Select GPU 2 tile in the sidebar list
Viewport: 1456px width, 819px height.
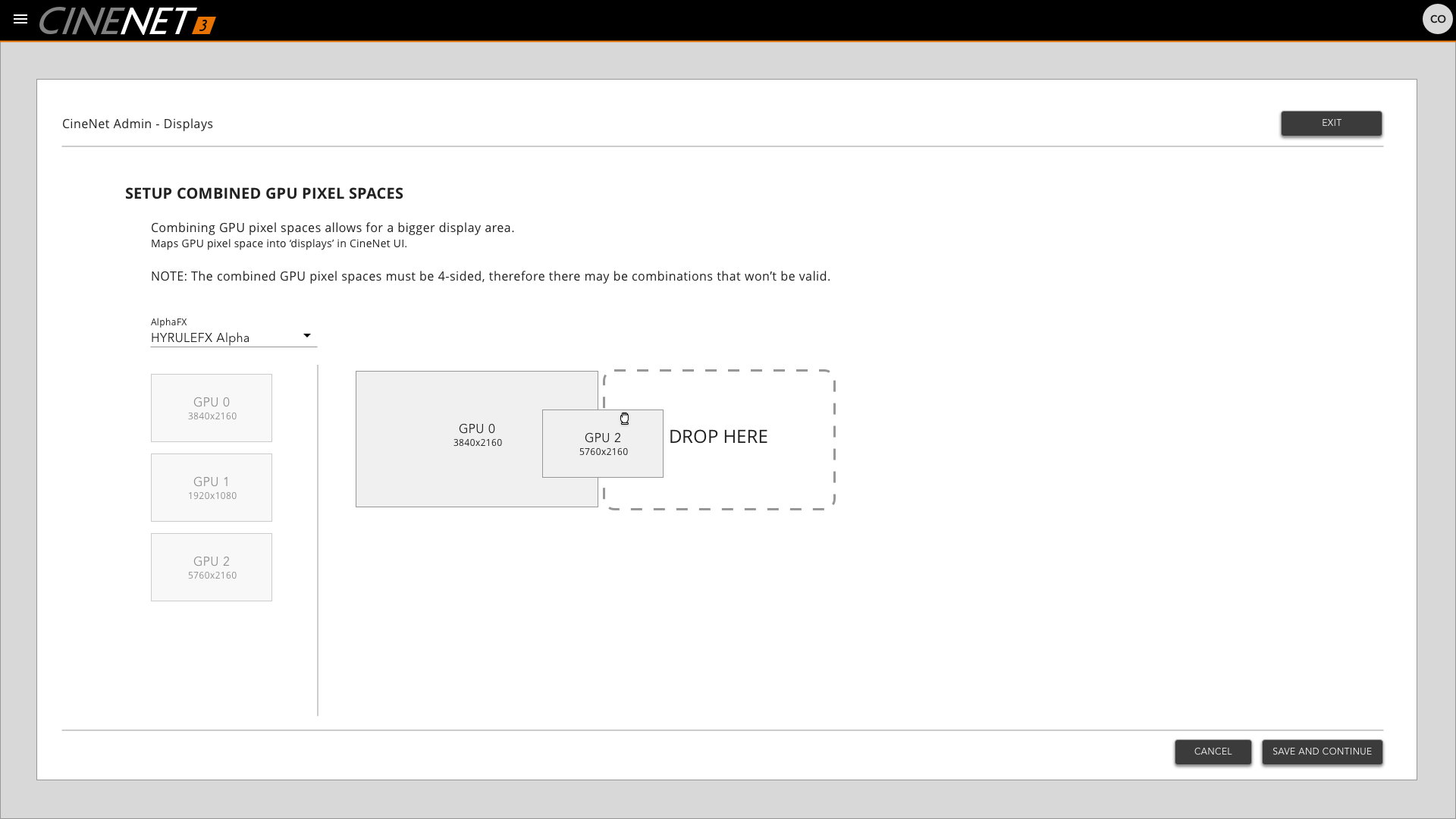click(x=212, y=567)
